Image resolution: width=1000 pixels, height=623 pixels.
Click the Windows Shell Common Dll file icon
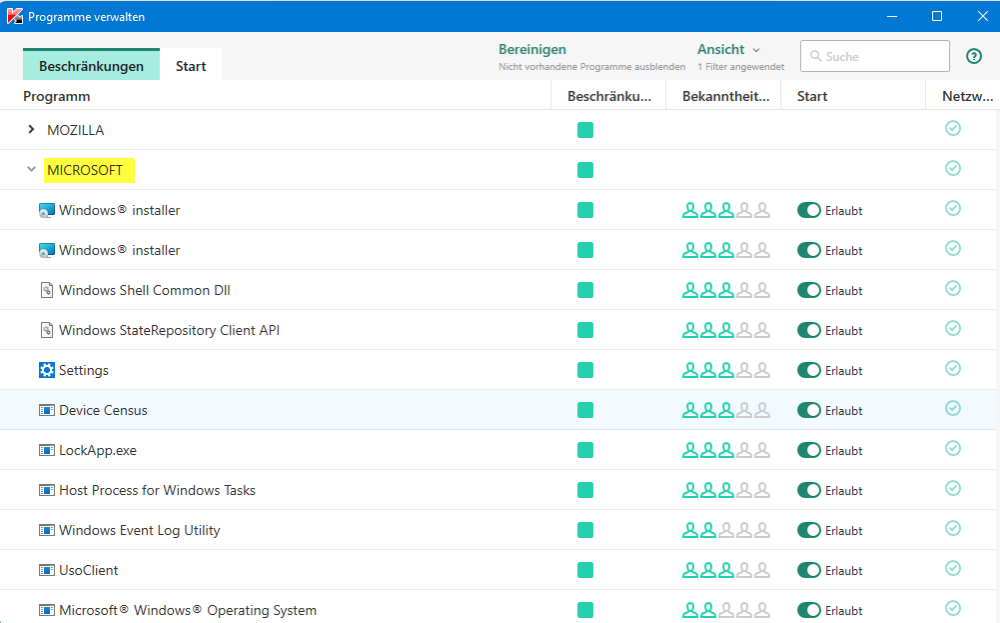(x=46, y=290)
